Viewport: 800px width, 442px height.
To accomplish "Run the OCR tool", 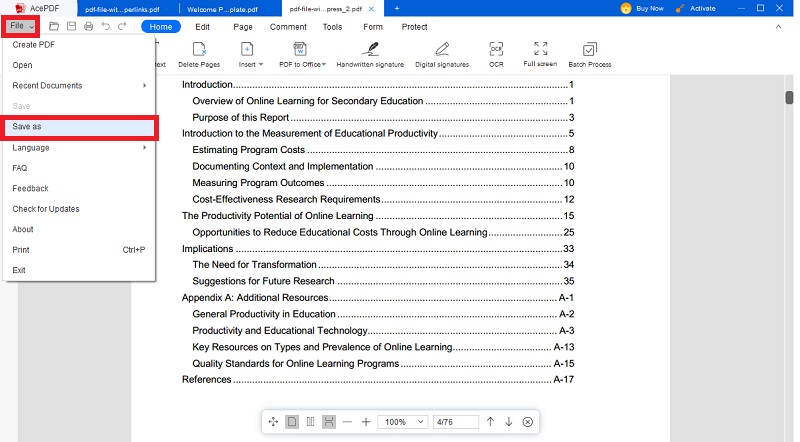I will (496, 55).
